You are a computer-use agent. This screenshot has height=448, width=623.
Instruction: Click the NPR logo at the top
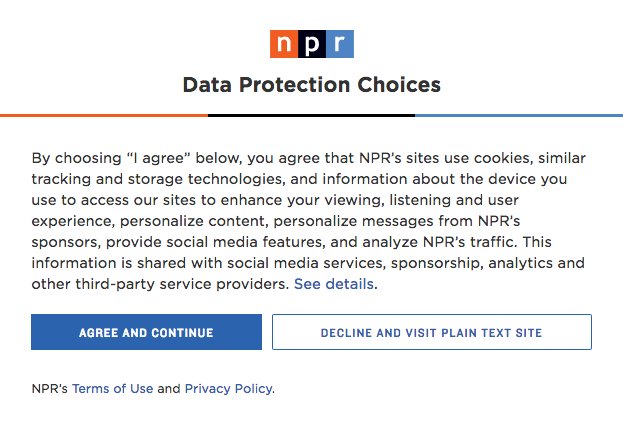[312, 44]
